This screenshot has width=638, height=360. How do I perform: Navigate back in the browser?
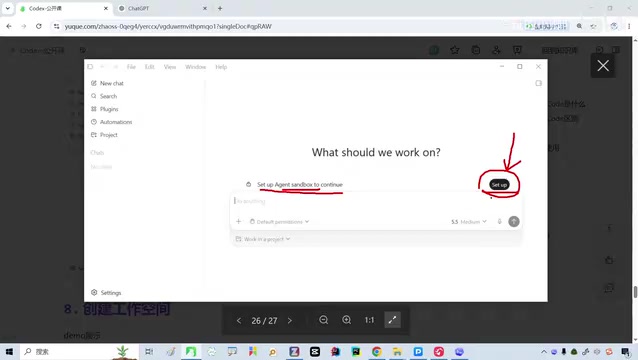(x=9, y=26)
